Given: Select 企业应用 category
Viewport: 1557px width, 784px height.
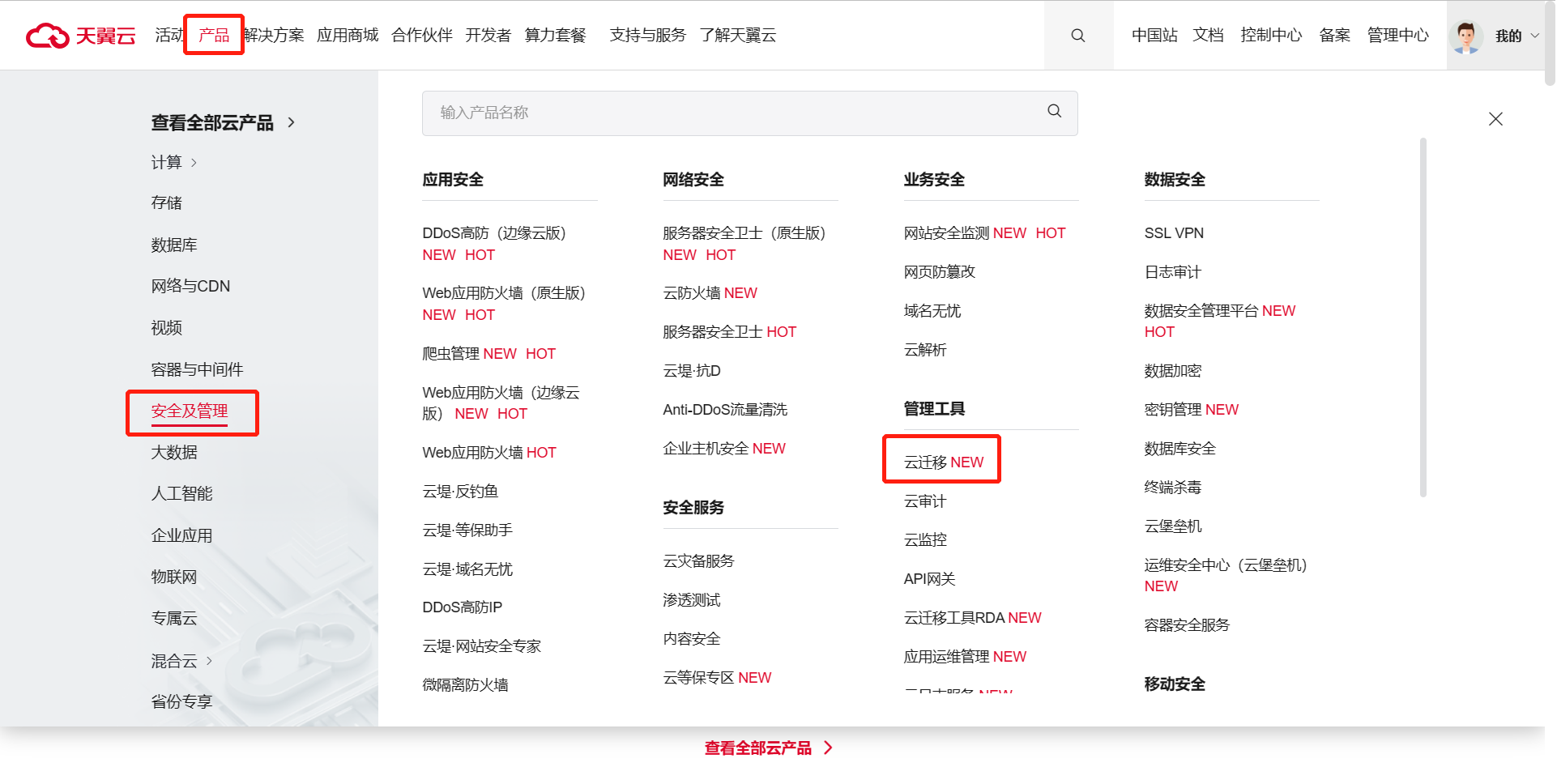Looking at the screenshot, I should tap(181, 535).
